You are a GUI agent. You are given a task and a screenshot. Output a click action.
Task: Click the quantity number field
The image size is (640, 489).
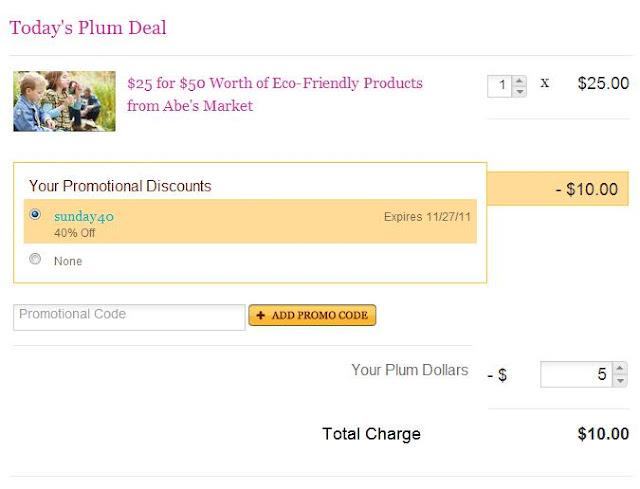(500, 86)
